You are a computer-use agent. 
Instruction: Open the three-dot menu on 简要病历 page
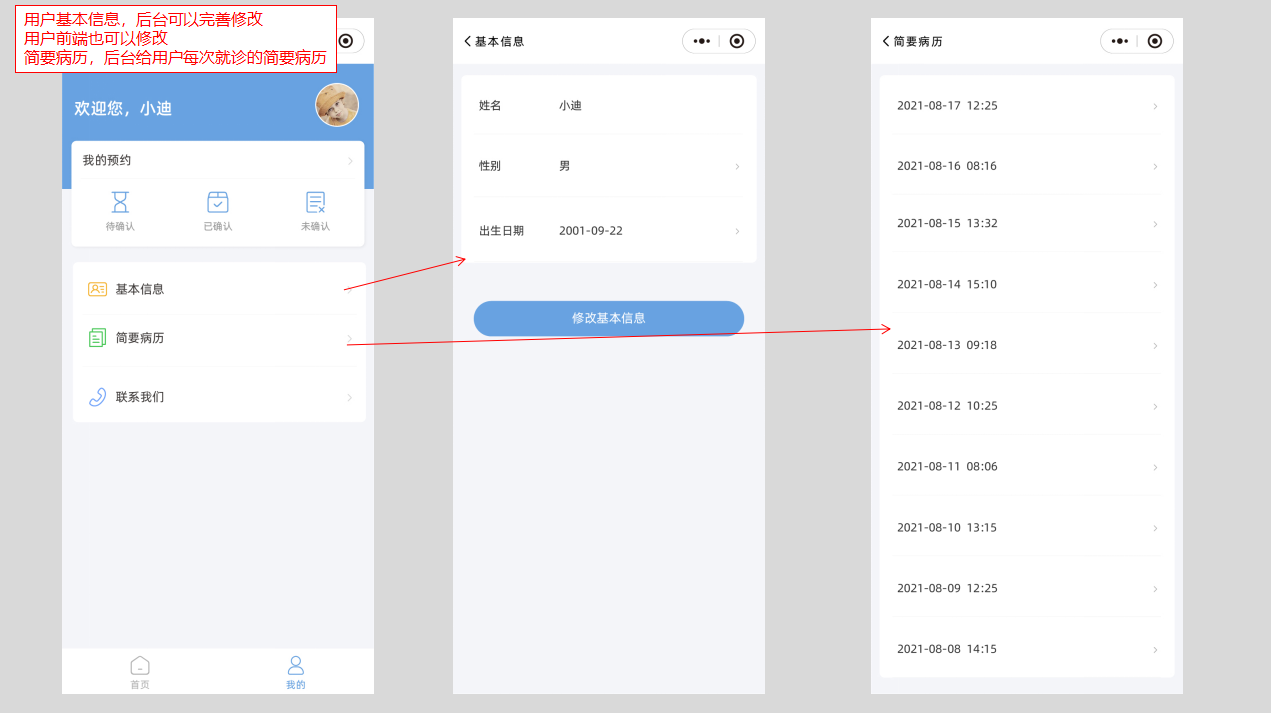coord(1119,41)
